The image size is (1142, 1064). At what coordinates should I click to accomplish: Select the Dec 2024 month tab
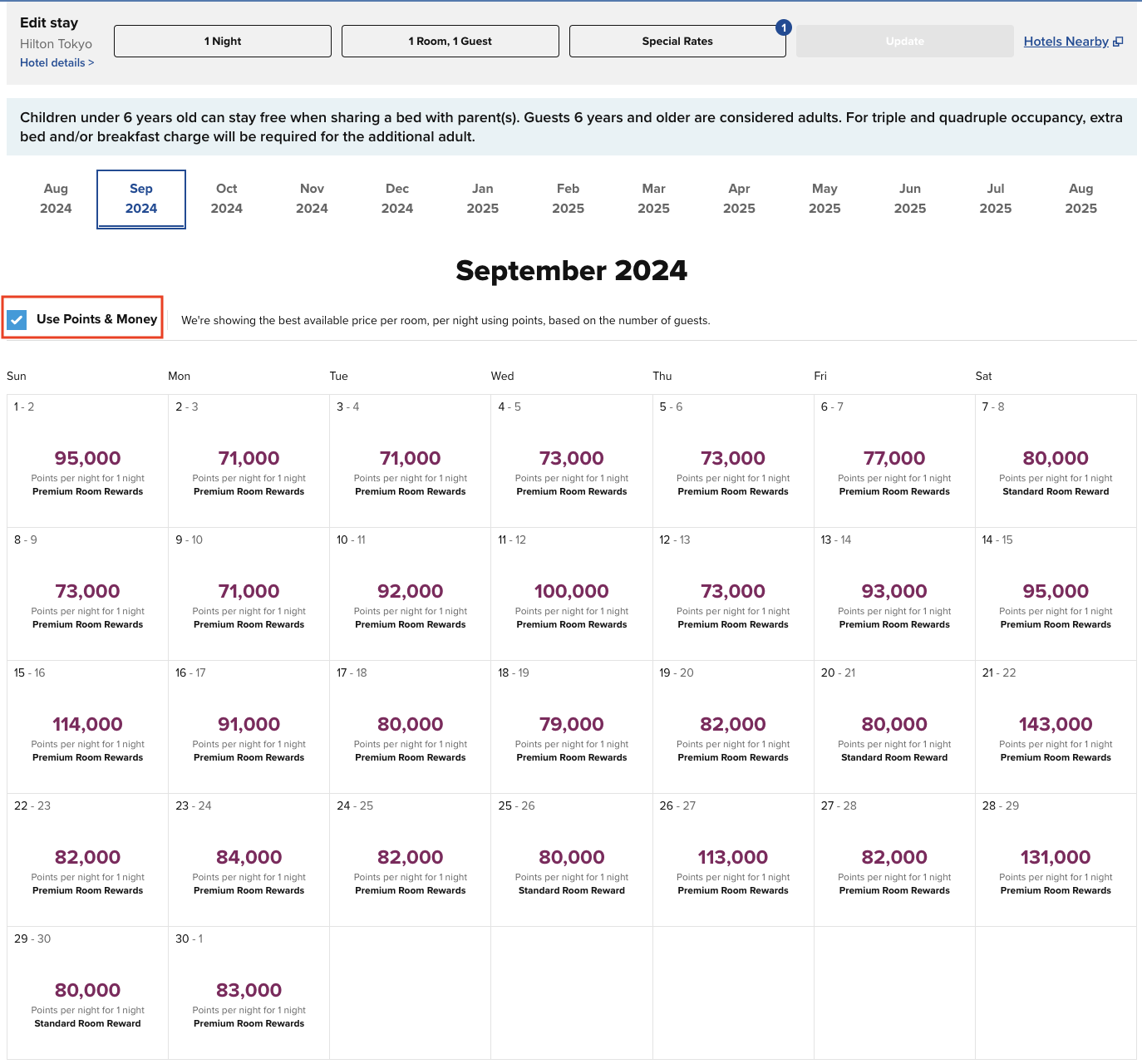pos(397,199)
